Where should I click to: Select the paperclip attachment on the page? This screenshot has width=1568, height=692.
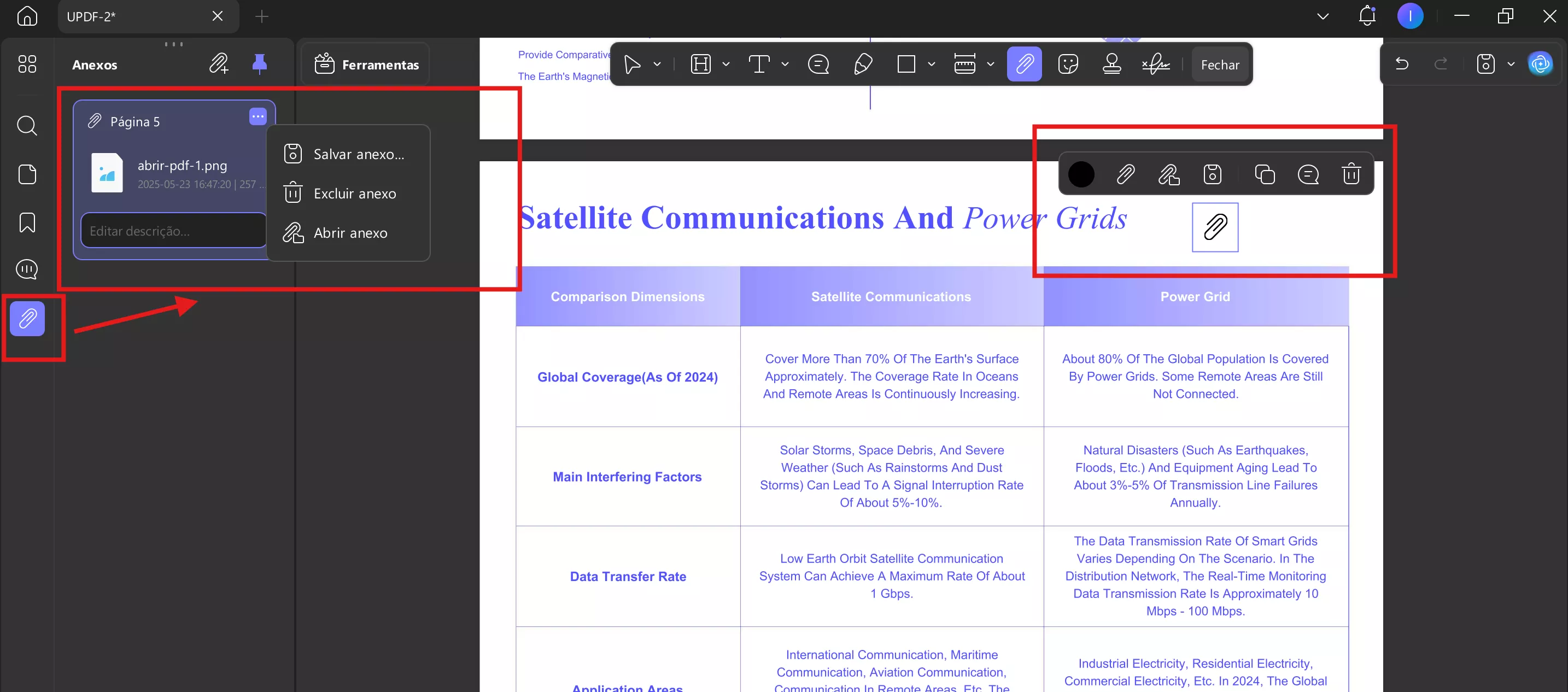coord(1215,227)
